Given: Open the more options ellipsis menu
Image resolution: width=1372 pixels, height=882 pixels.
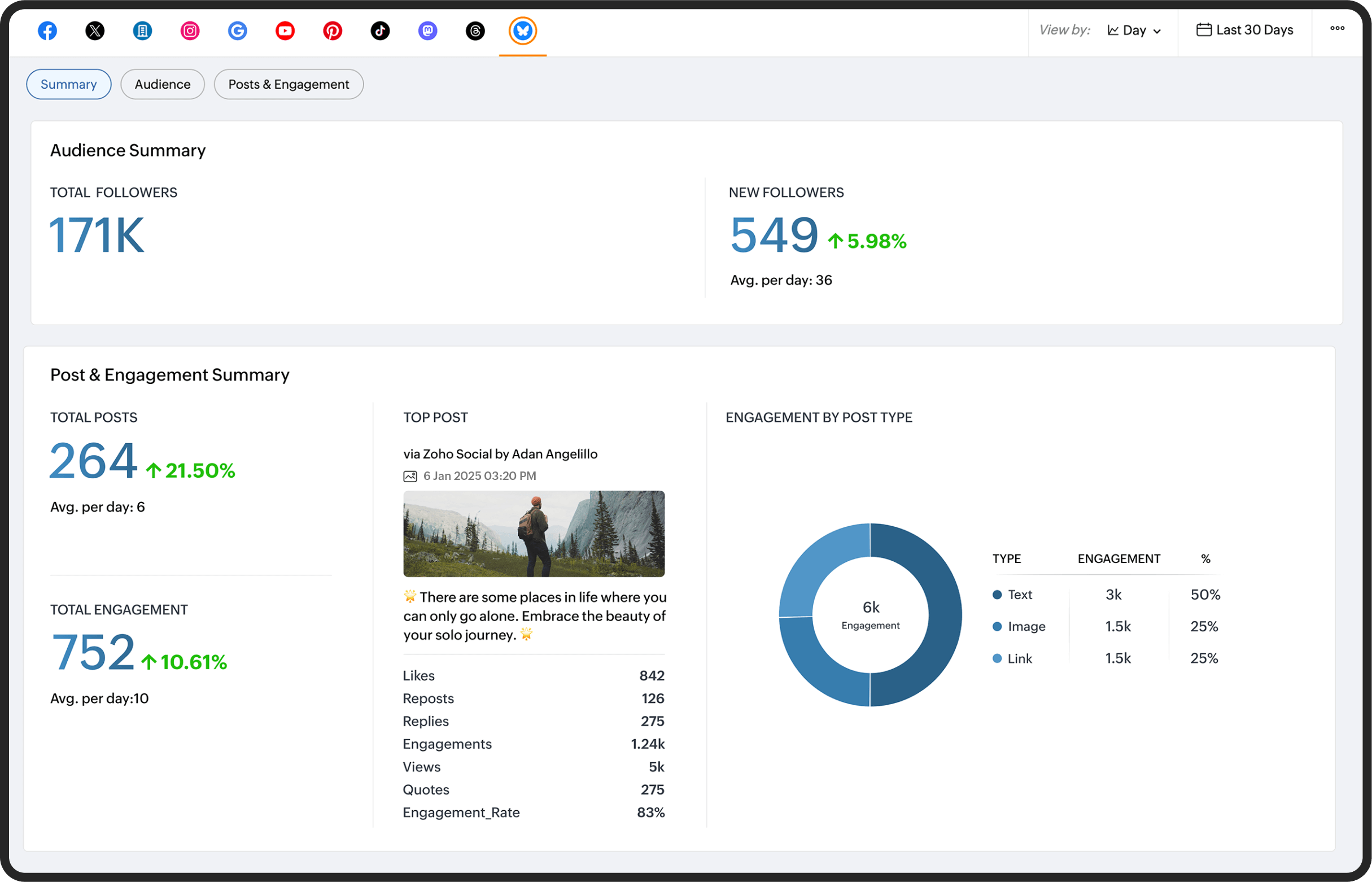Looking at the screenshot, I should pos(1338,28).
